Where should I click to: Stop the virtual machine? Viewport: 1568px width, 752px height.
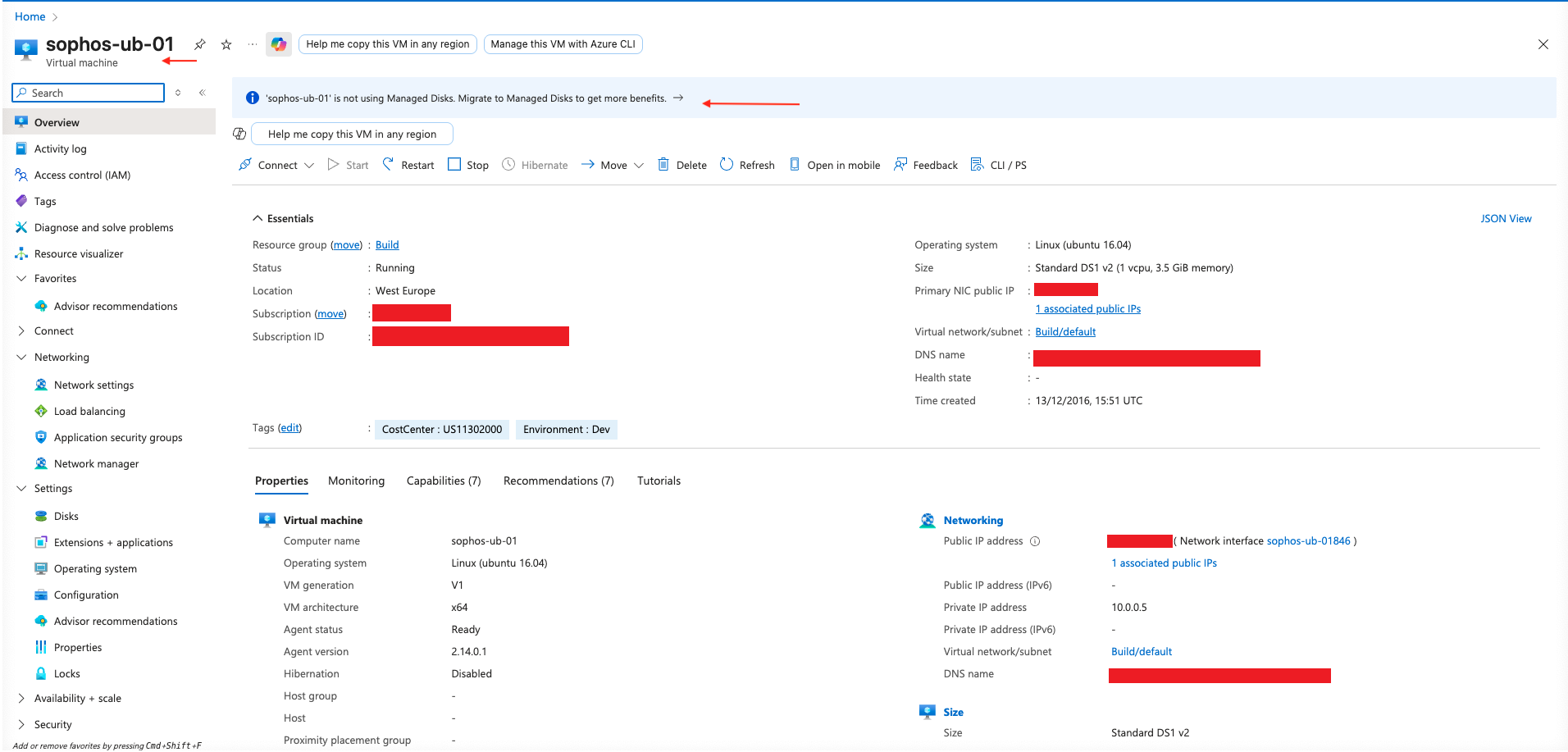468,165
